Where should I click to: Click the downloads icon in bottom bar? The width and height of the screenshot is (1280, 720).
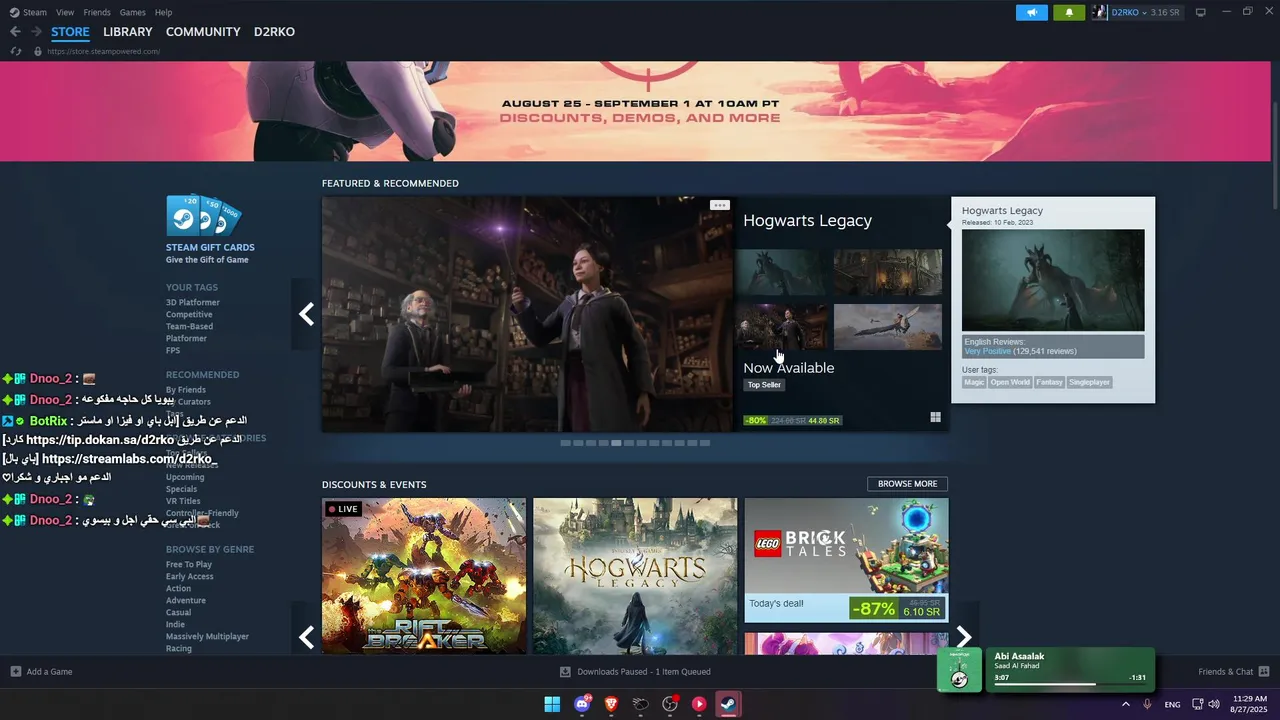click(565, 671)
